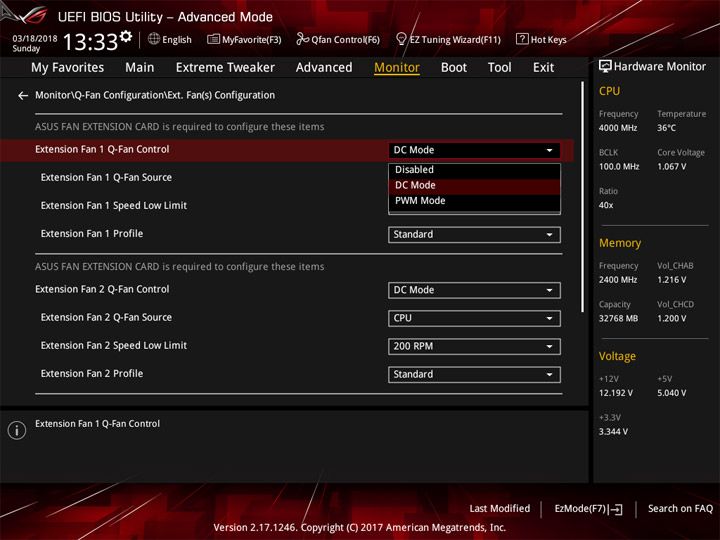Viewport: 720px width, 540px height.
Task: Click the Extension Fan 1 Profile label
Action: [x=92, y=234]
